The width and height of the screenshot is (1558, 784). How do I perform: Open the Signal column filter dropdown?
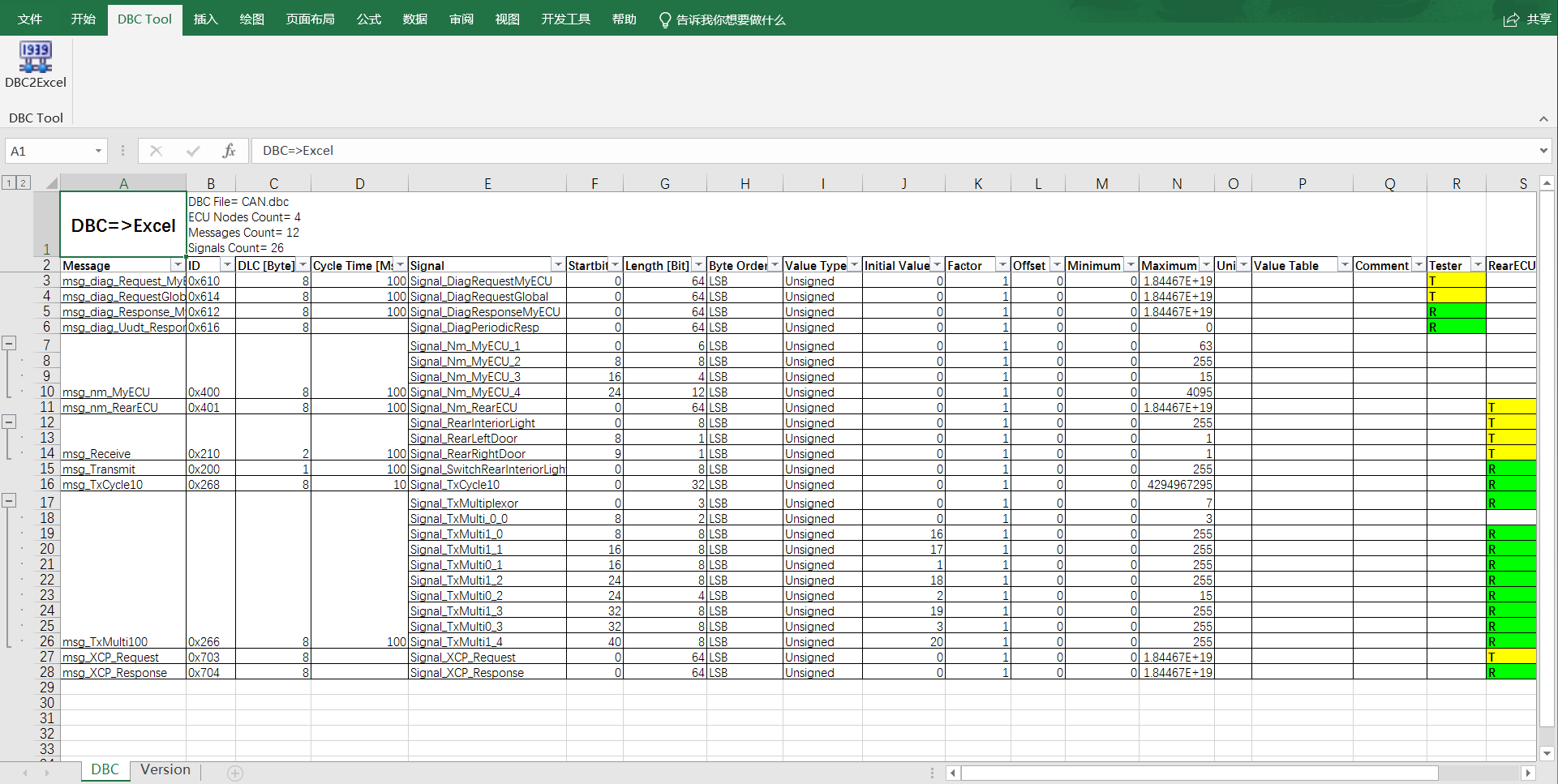[558, 265]
